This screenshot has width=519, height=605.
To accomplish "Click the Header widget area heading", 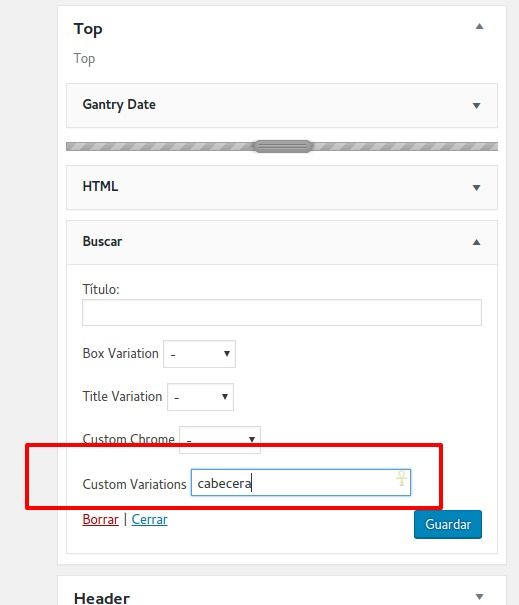I will coord(102,598).
